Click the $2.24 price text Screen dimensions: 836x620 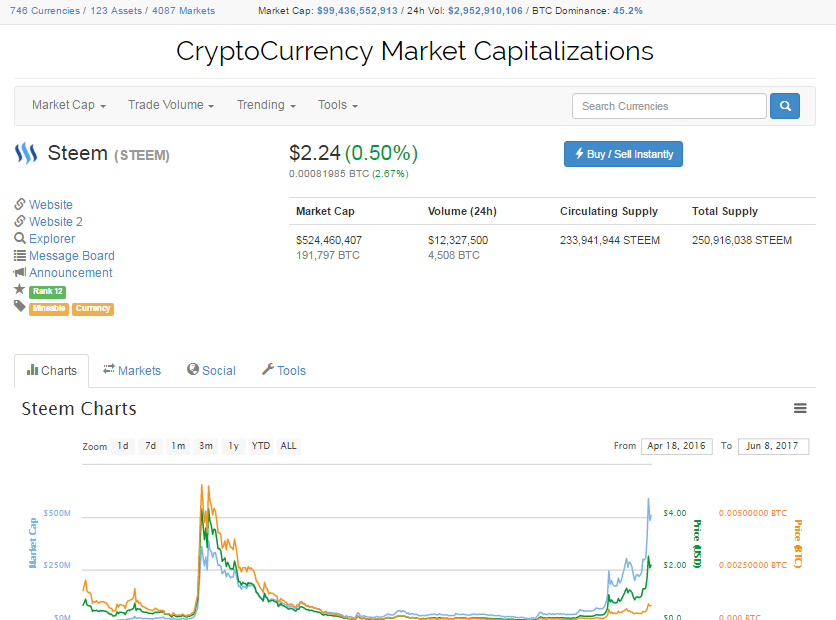315,153
